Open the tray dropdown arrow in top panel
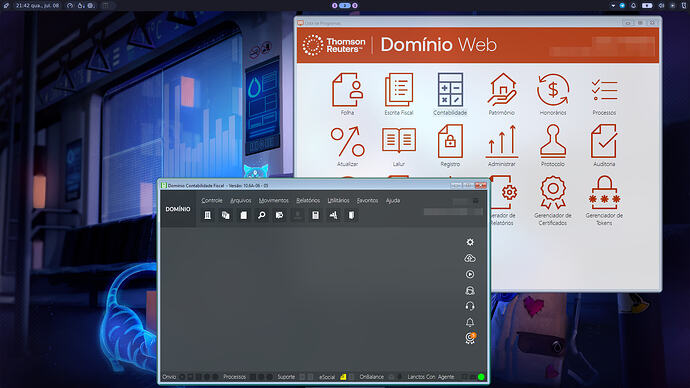 coord(613,6)
